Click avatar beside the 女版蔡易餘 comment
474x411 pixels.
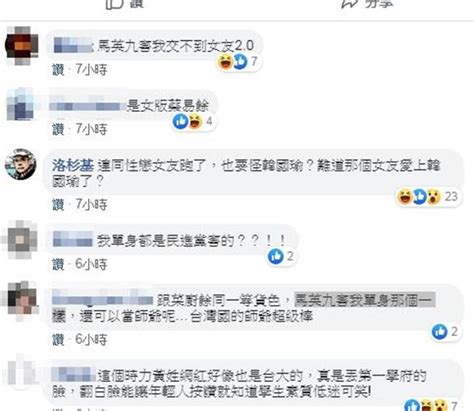click(21, 105)
